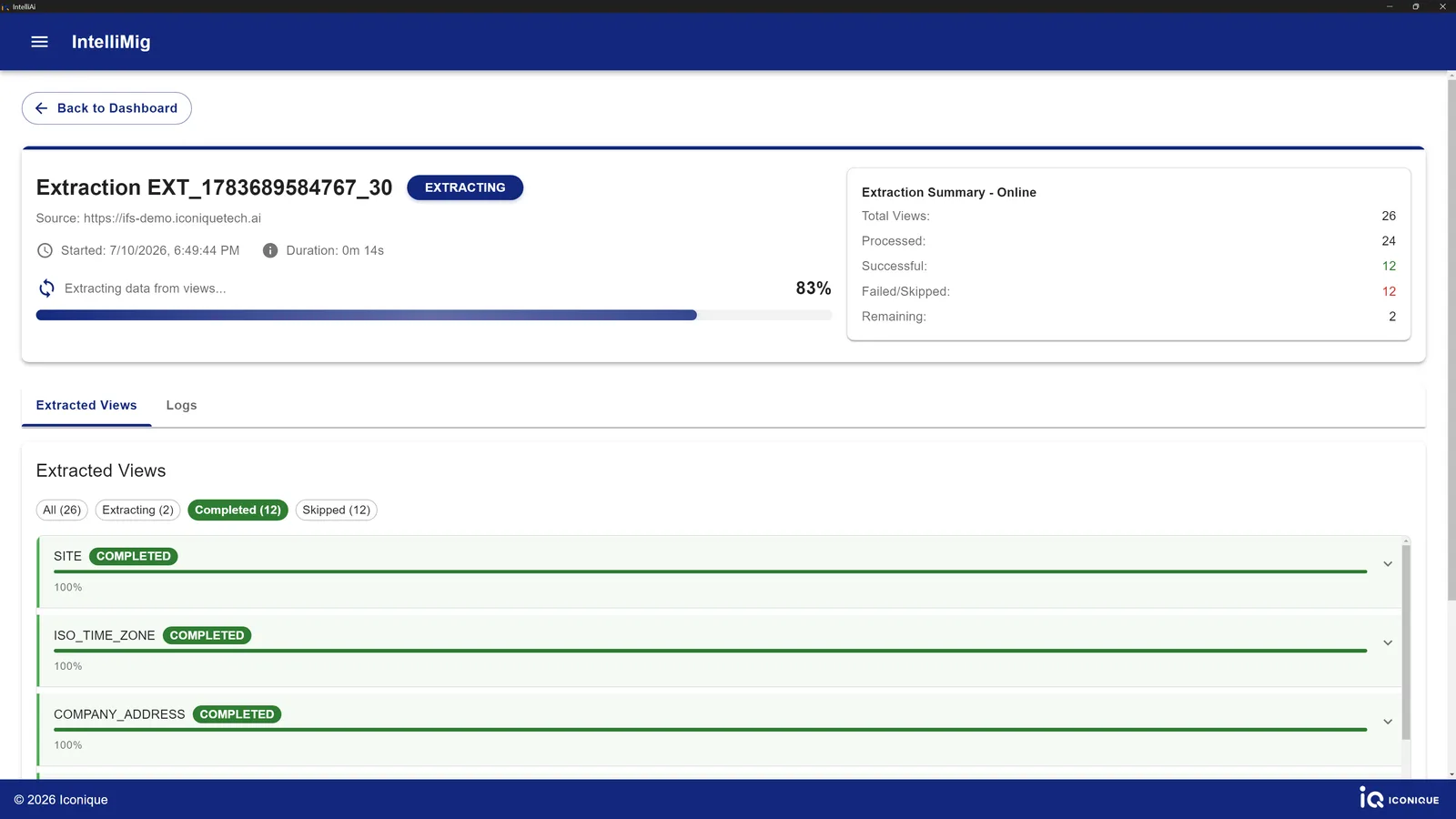Filter views by All (26)
1456x819 pixels.
point(62,510)
